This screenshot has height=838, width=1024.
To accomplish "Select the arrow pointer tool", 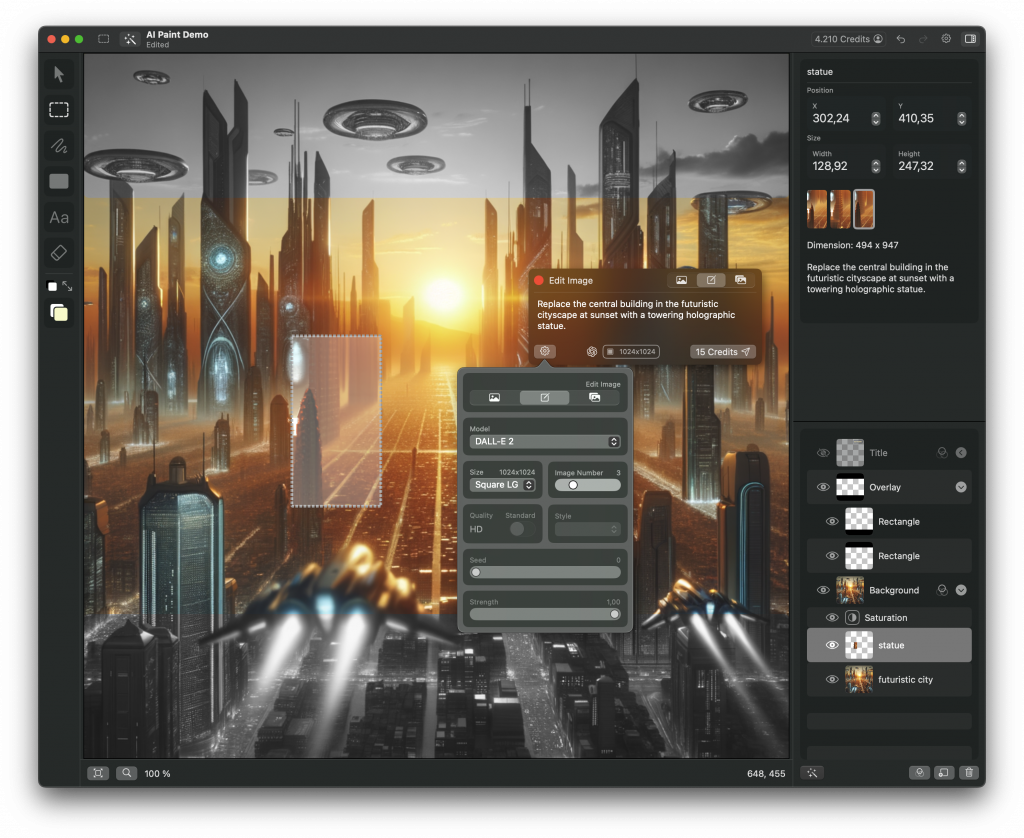I will tap(59, 74).
